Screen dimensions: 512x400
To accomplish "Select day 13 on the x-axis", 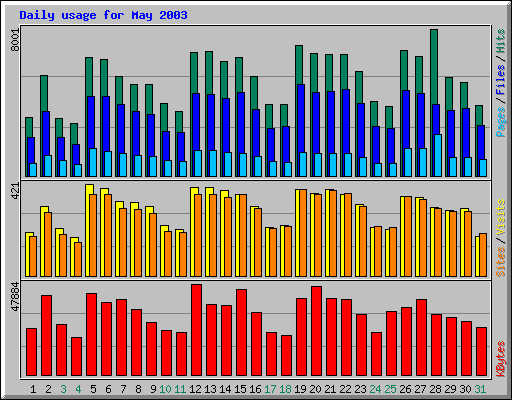I will pyautogui.click(x=210, y=389).
